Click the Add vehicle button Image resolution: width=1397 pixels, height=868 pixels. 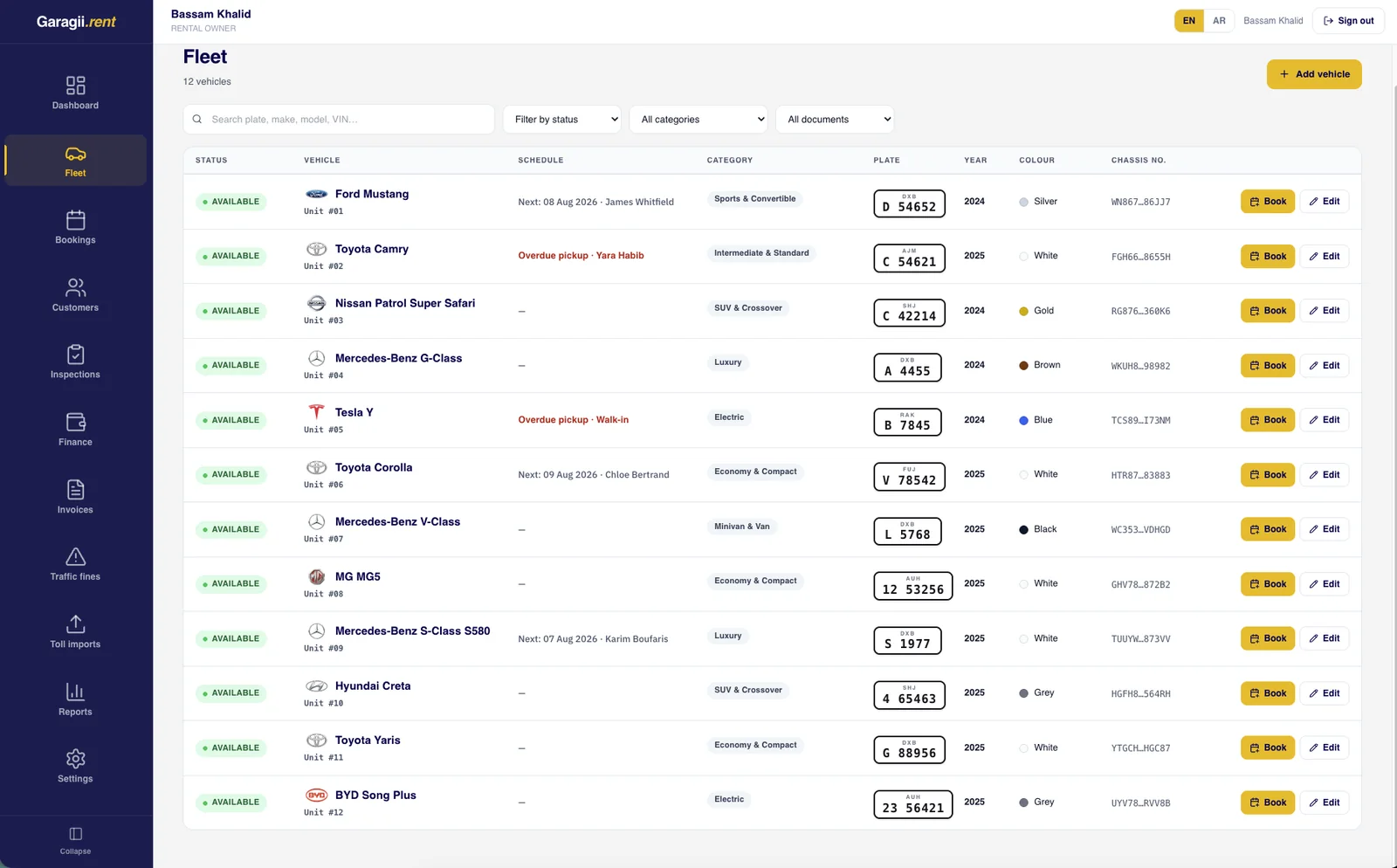pos(1314,74)
